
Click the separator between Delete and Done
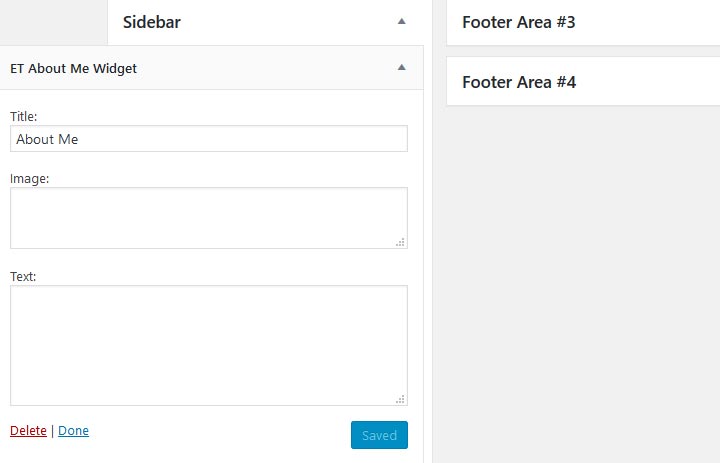(52, 431)
